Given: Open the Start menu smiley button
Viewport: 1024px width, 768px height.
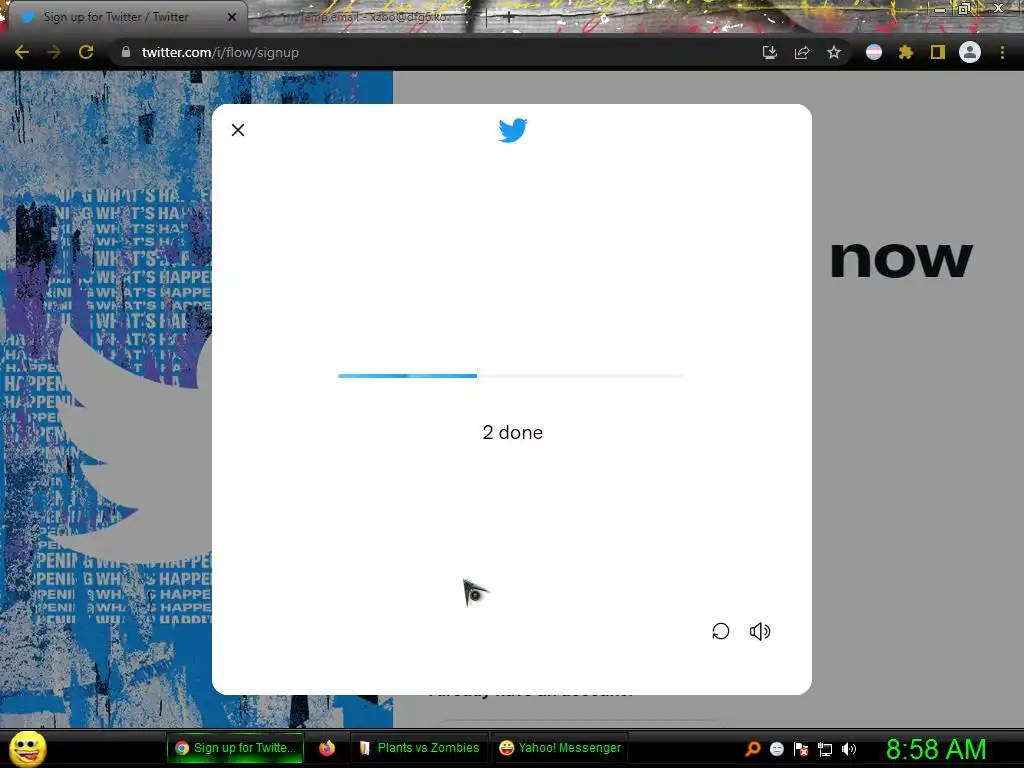Looking at the screenshot, I should click(x=28, y=748).
